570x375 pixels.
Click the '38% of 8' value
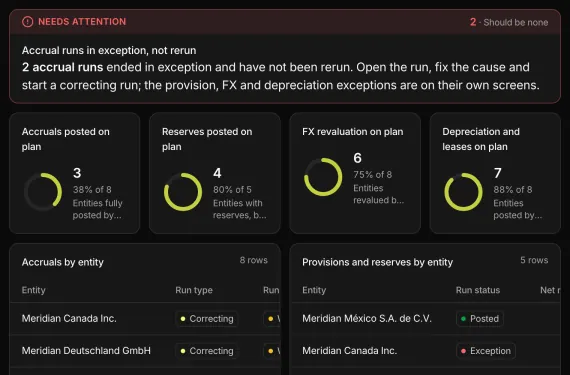(92, 190)
